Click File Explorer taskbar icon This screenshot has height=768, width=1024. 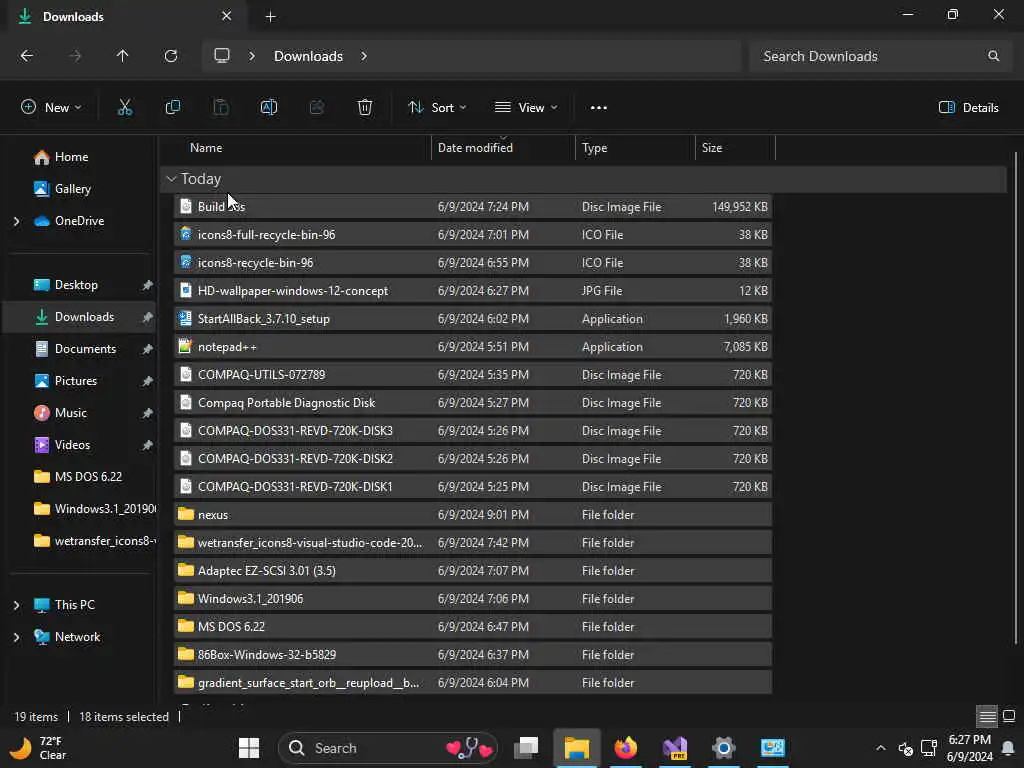[577, 748]
